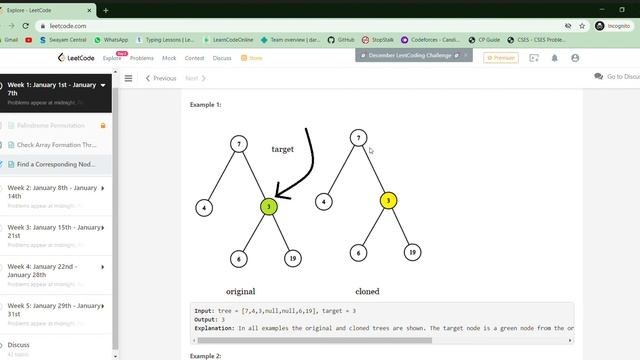Image resolution: width=640 pixels, height=360 pixels.
Task: Reload the page with refresh icon
Action: (x=26, y=26)
